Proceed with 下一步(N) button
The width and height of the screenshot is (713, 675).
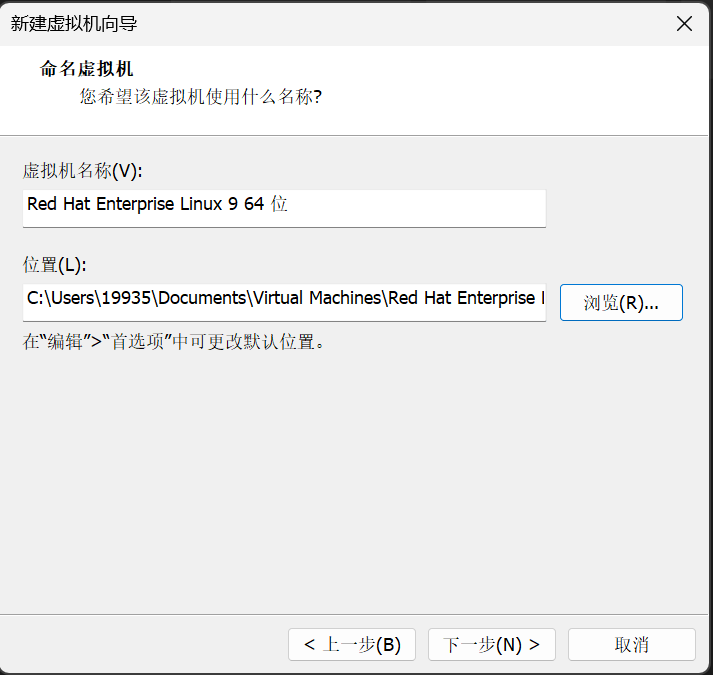point(492,645)
